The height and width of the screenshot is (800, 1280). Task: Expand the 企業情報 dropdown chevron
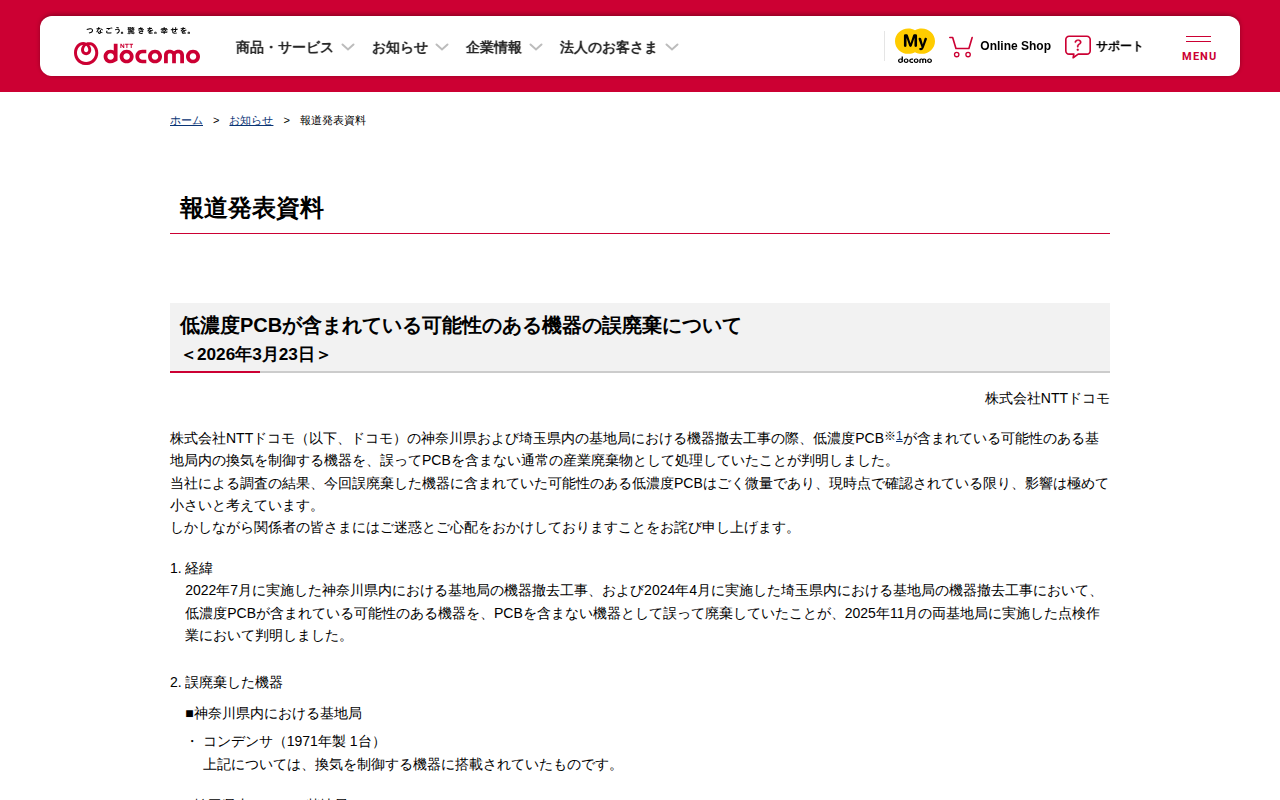pos(536,47)
